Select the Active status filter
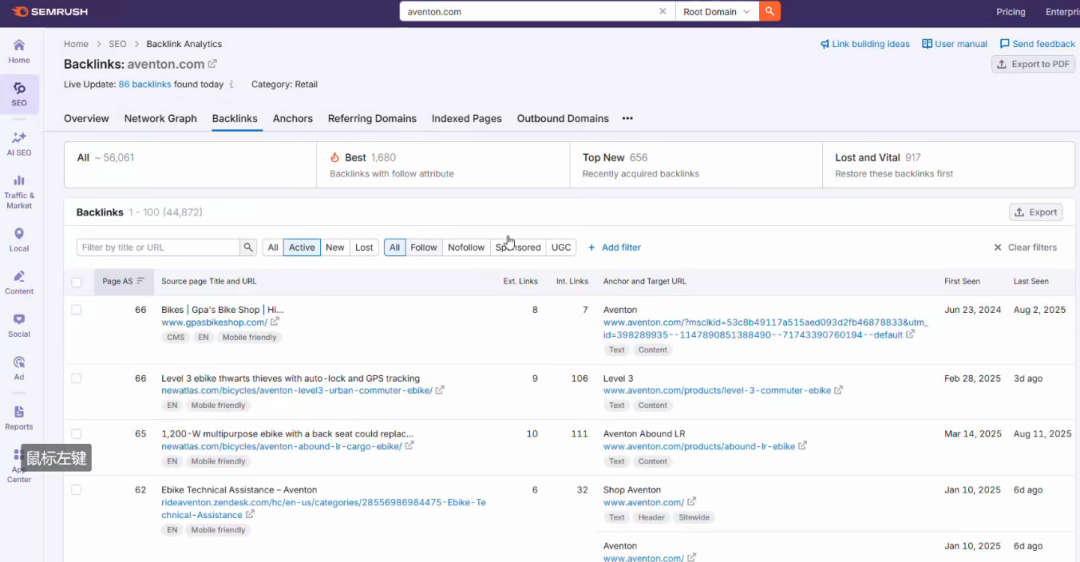This screenshot has width=1080, height=562. pos(302,247)
